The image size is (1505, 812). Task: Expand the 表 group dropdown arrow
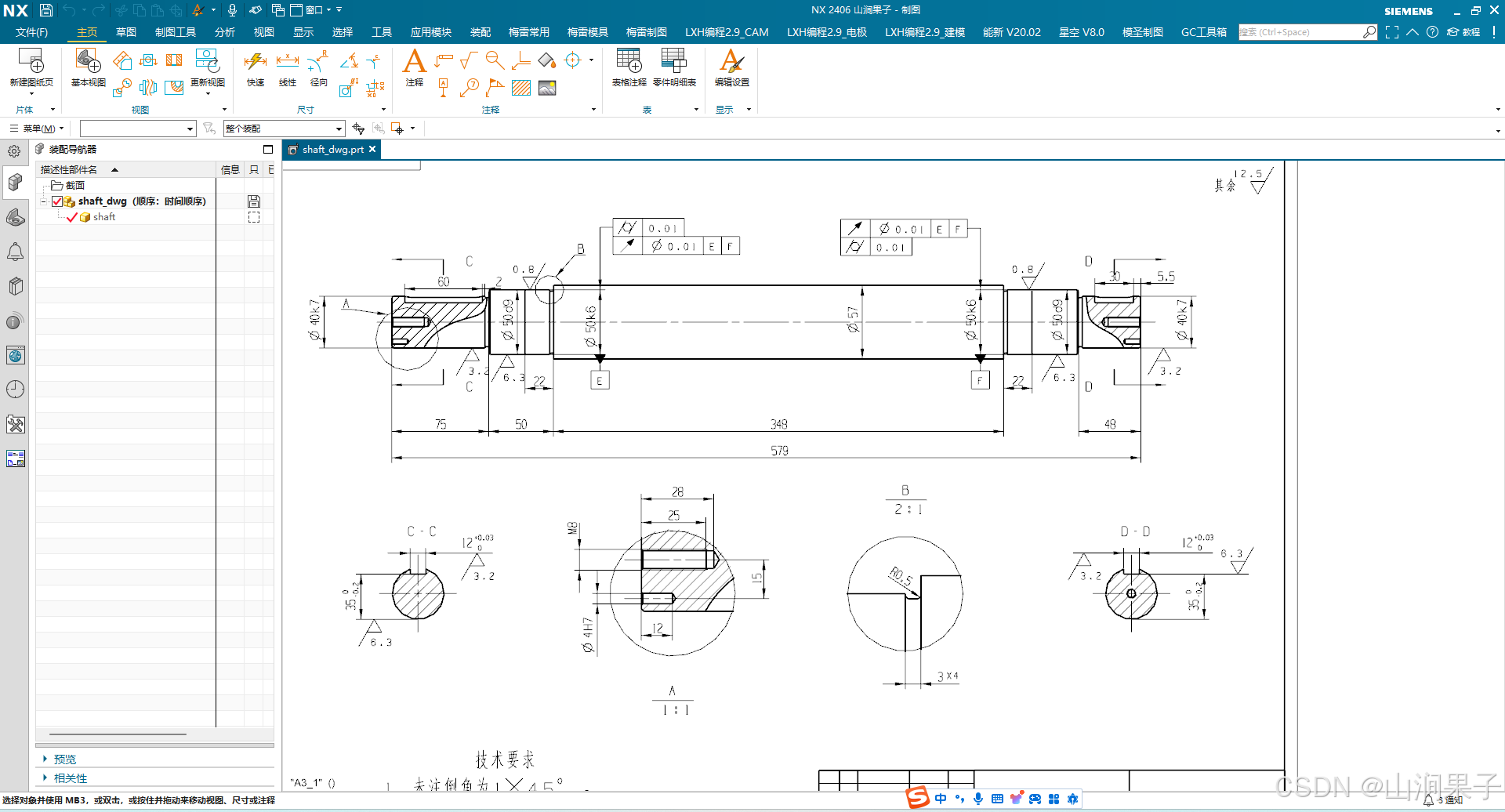click(x=696, y=110)
